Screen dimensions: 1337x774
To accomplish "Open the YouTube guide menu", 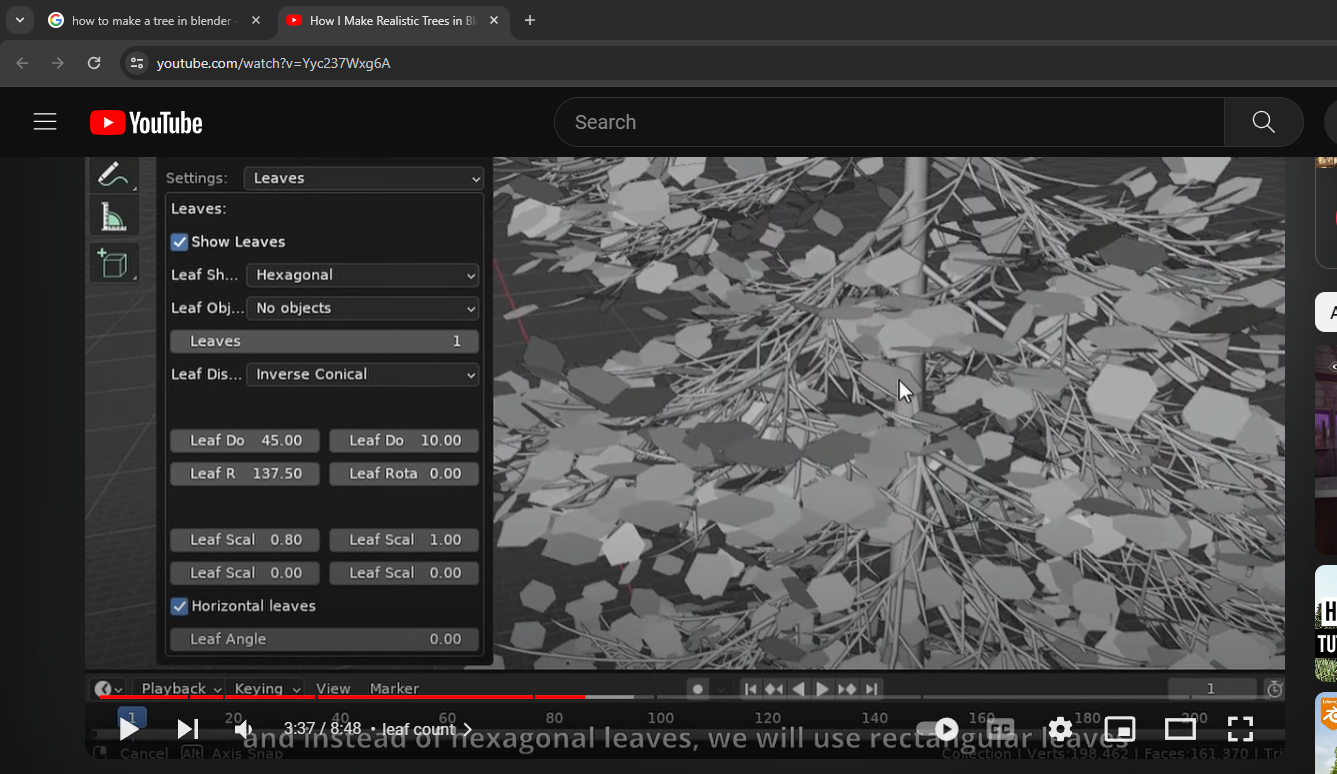I will click(45, 122).
